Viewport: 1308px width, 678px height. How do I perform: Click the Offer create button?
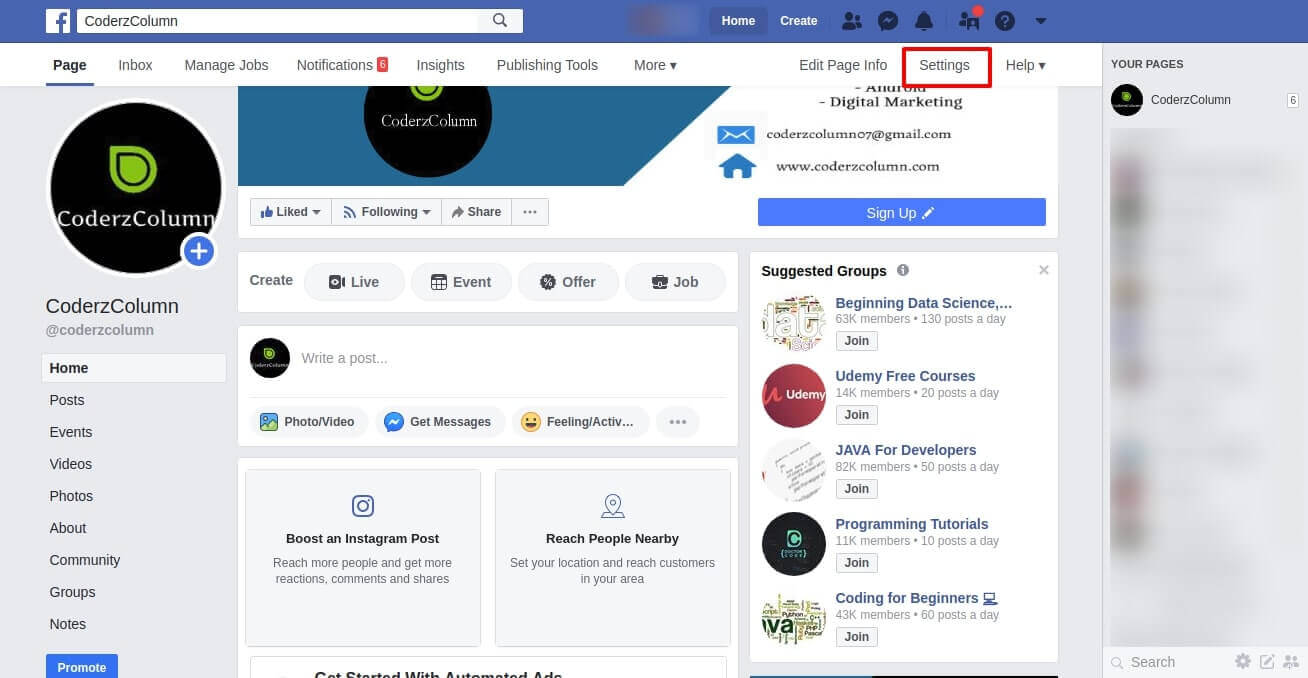pos(568,282)
